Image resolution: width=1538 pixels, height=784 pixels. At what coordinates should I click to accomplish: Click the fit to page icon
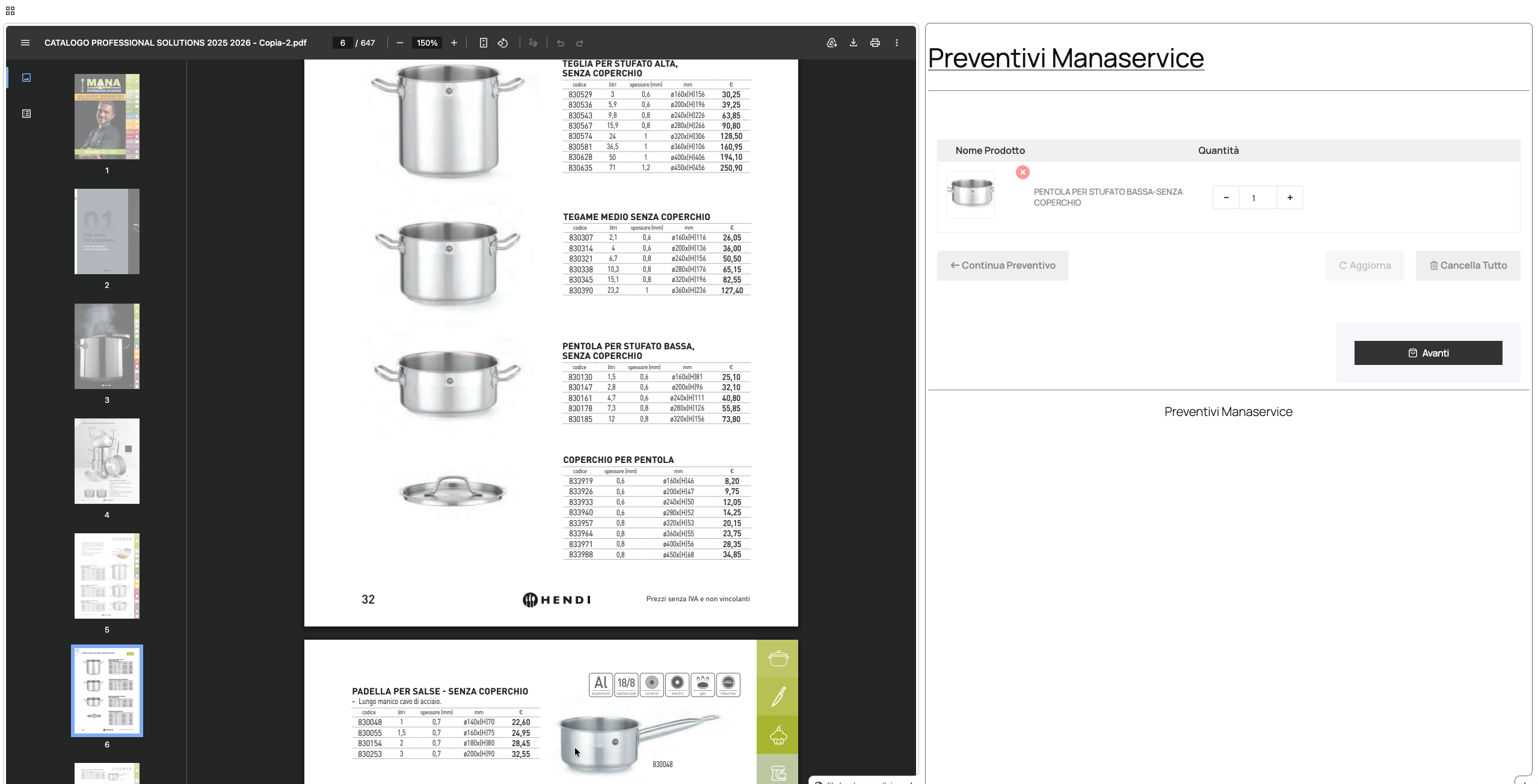484,43
